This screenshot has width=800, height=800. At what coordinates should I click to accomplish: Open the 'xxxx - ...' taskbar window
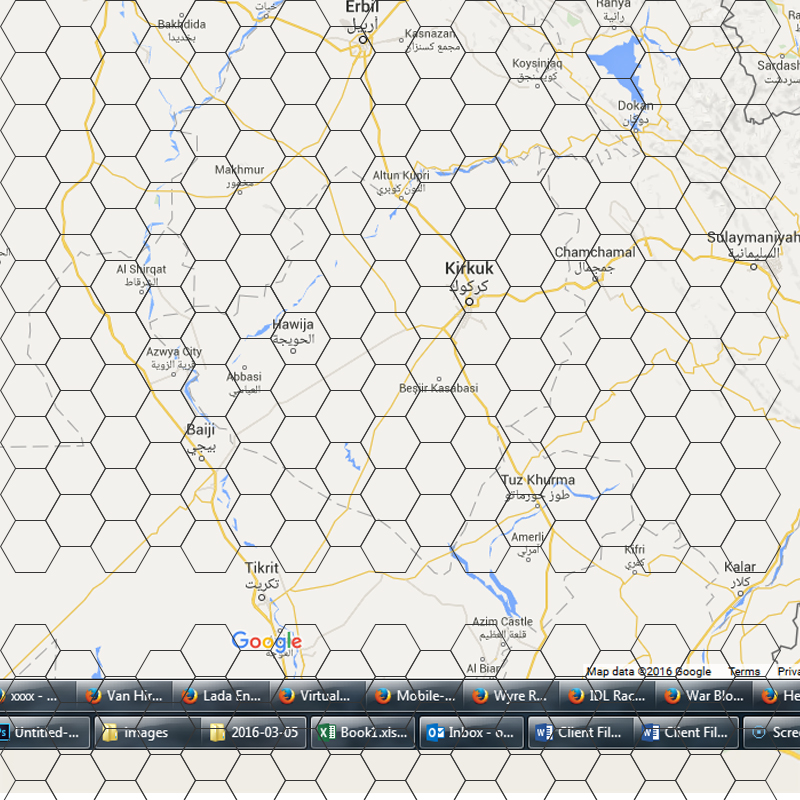point(36,696)
